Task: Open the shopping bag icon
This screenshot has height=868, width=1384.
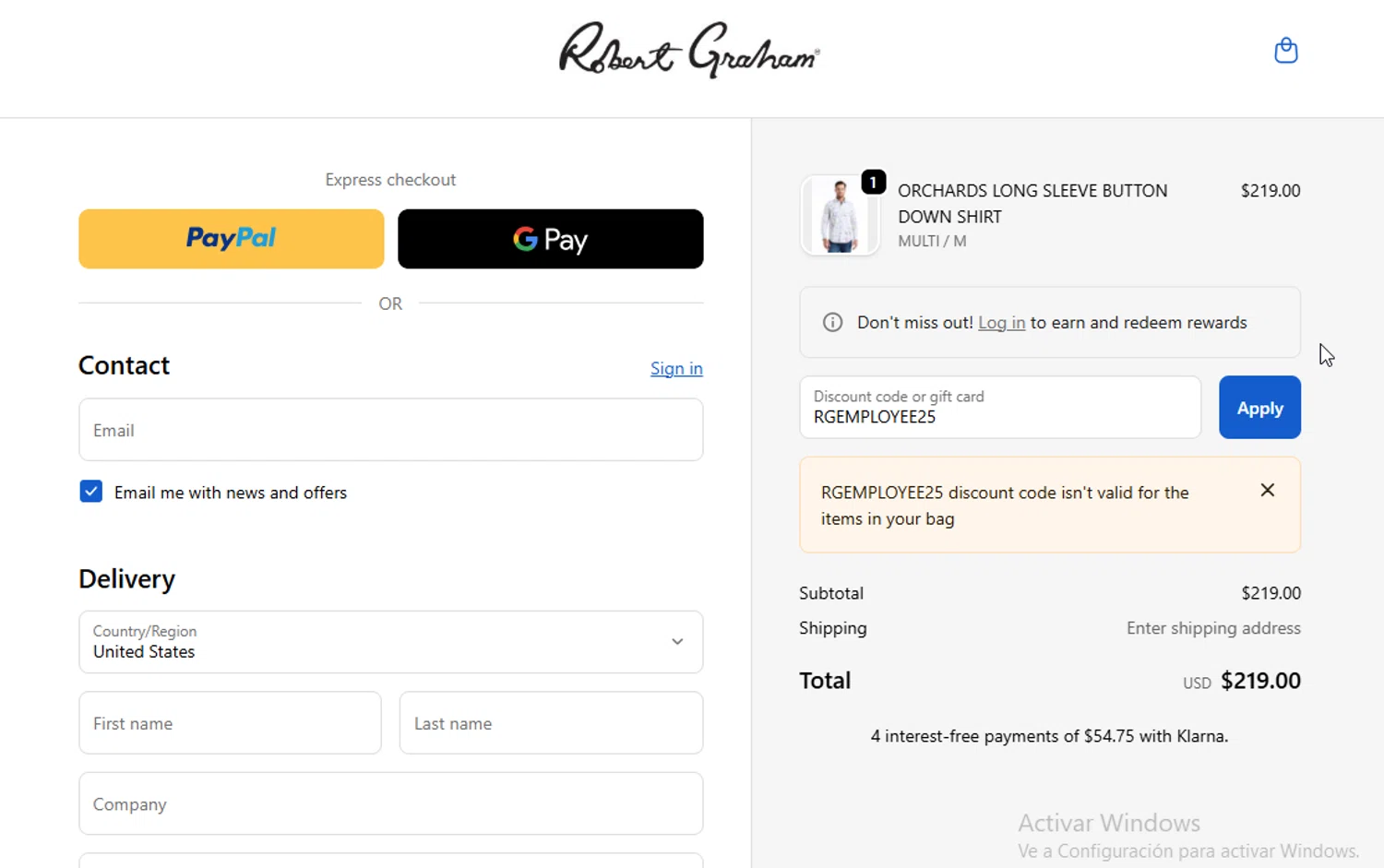Action: [1285, 51]
